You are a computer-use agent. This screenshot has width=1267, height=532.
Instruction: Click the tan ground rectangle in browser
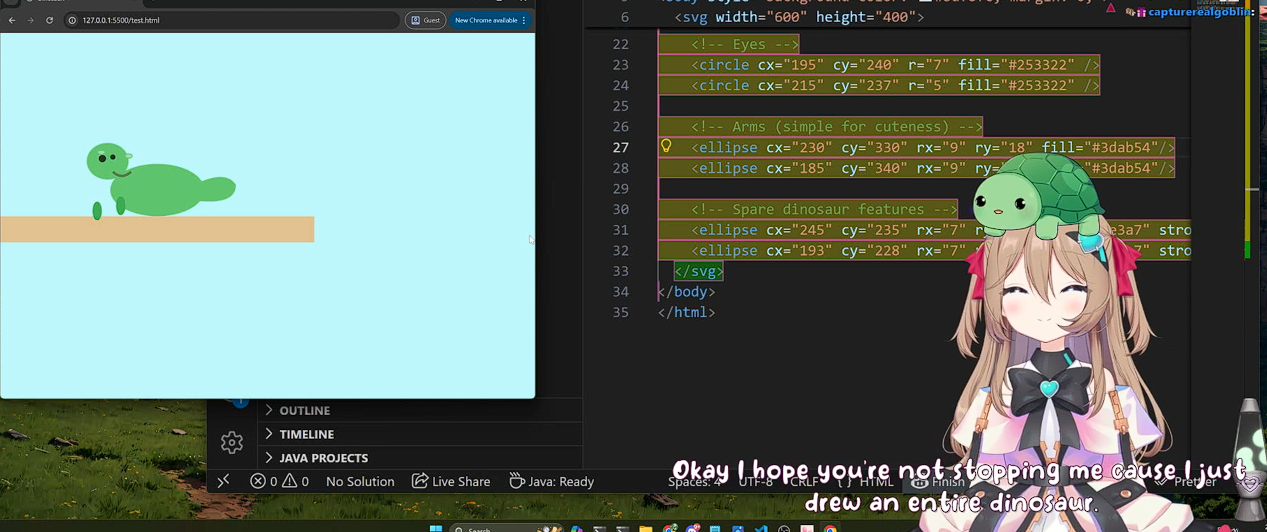[x=157, y=229]
